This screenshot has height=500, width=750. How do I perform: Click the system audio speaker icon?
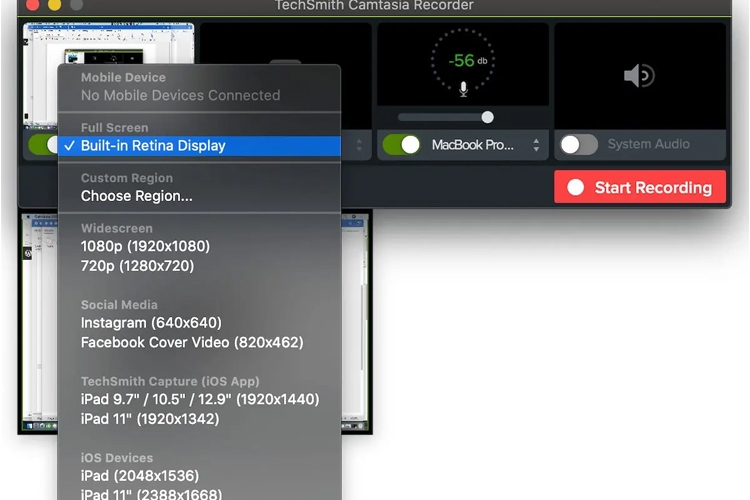[x=640, y=76]
